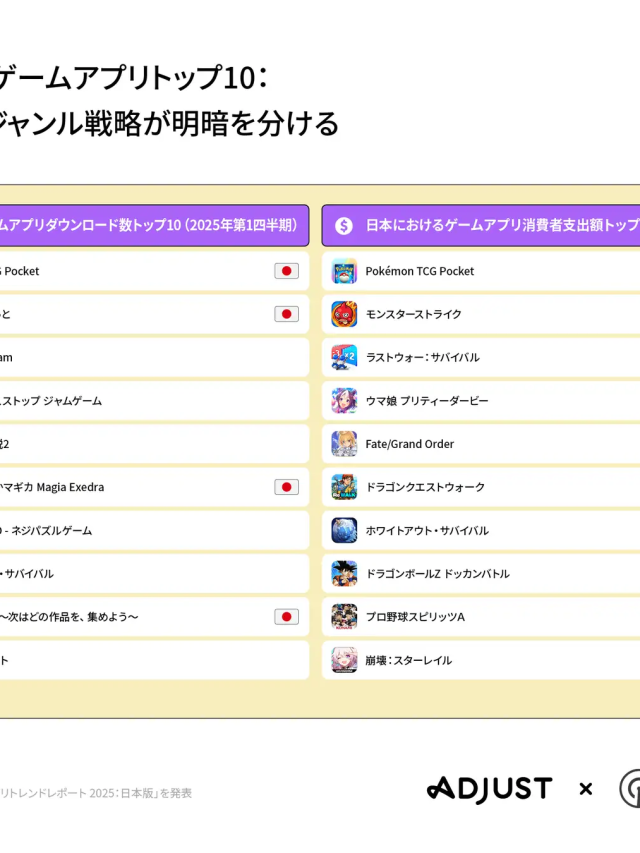Select the ラストウォー:サバイバル game icon
Image resolution: width=640 pixels, height=853 pixels.
[x=344, y=357]
